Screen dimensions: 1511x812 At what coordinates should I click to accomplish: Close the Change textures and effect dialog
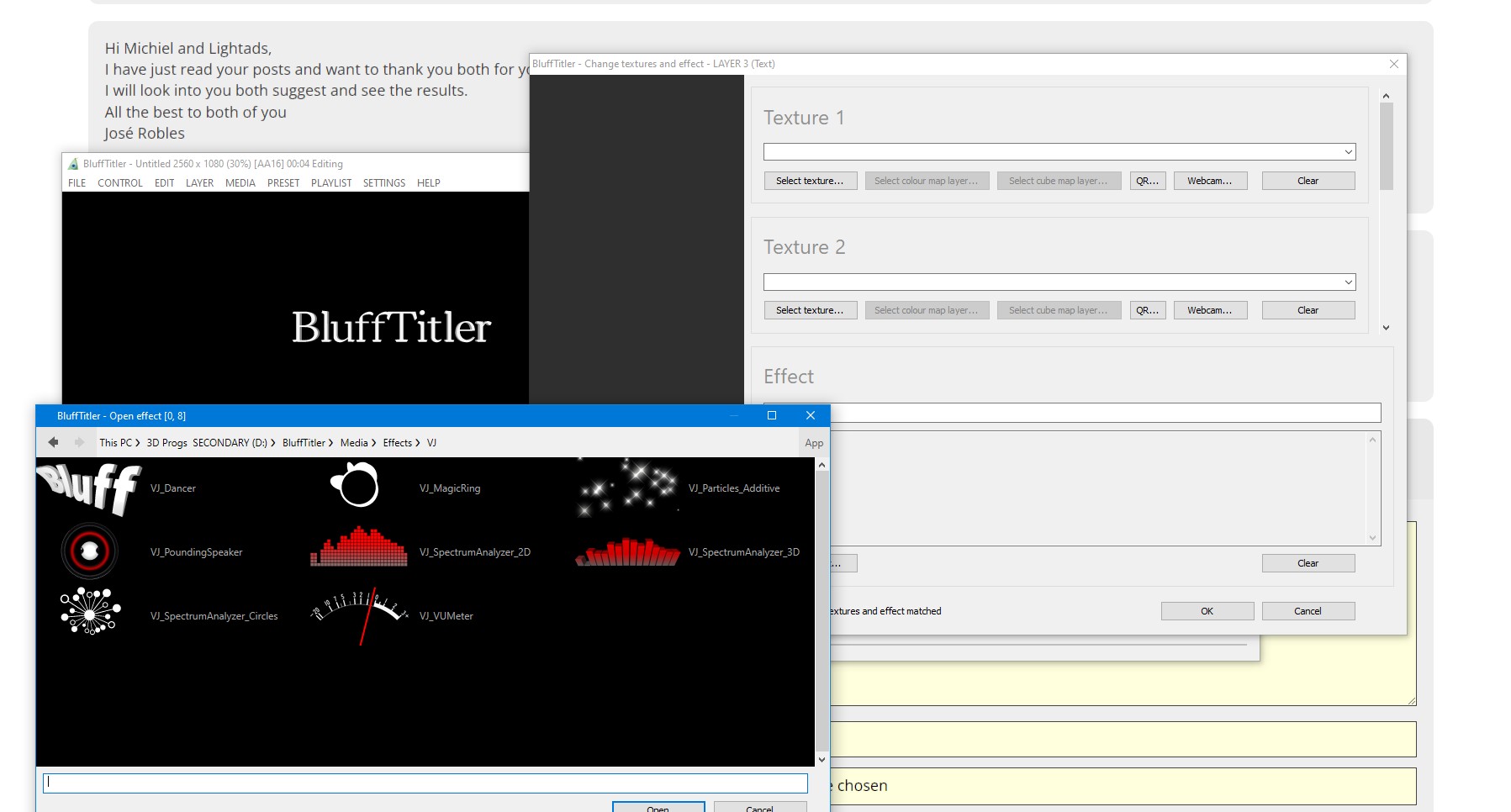coord(1393,64)
